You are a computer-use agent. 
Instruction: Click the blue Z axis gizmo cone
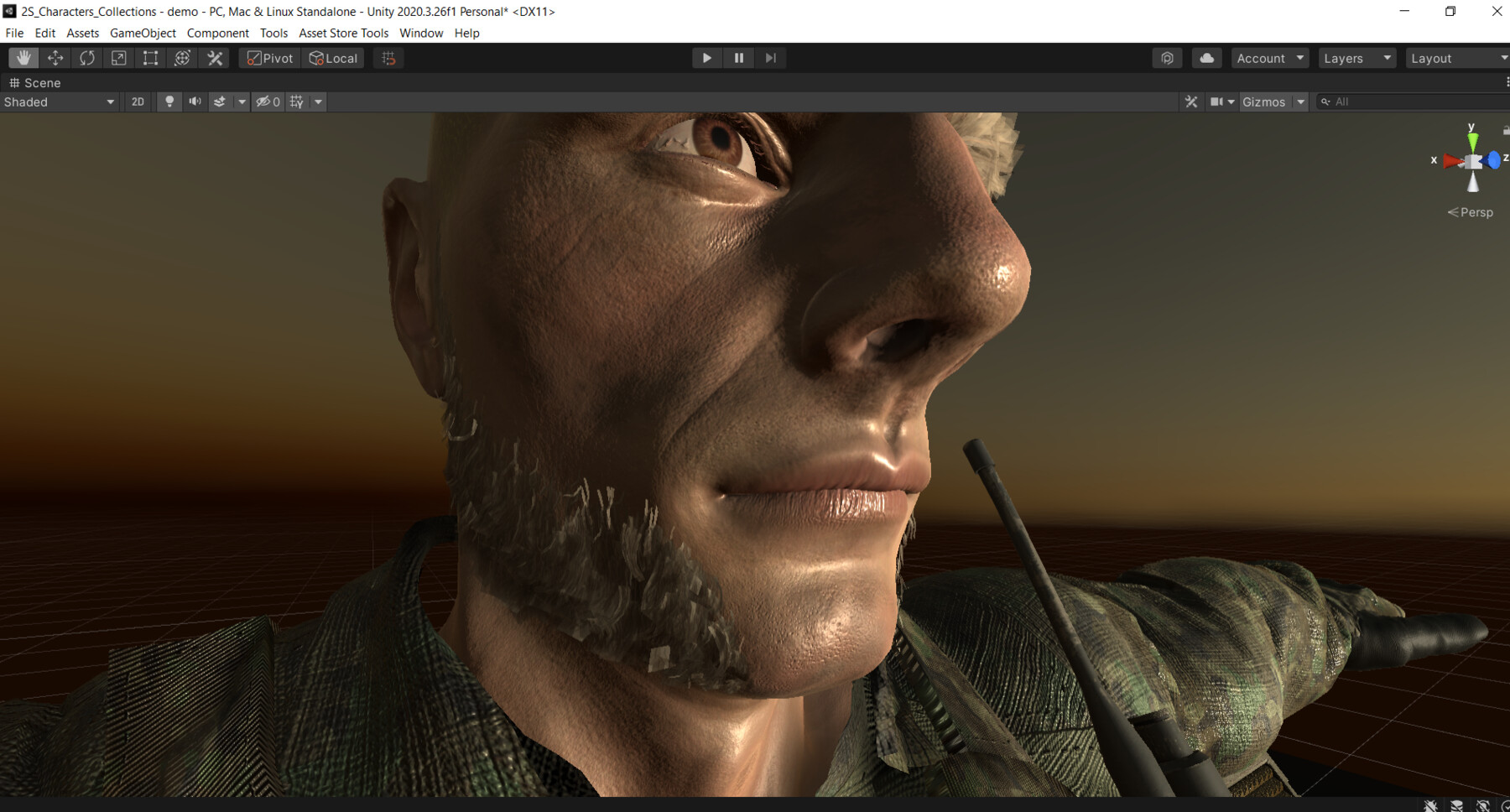click(1494, 160)
